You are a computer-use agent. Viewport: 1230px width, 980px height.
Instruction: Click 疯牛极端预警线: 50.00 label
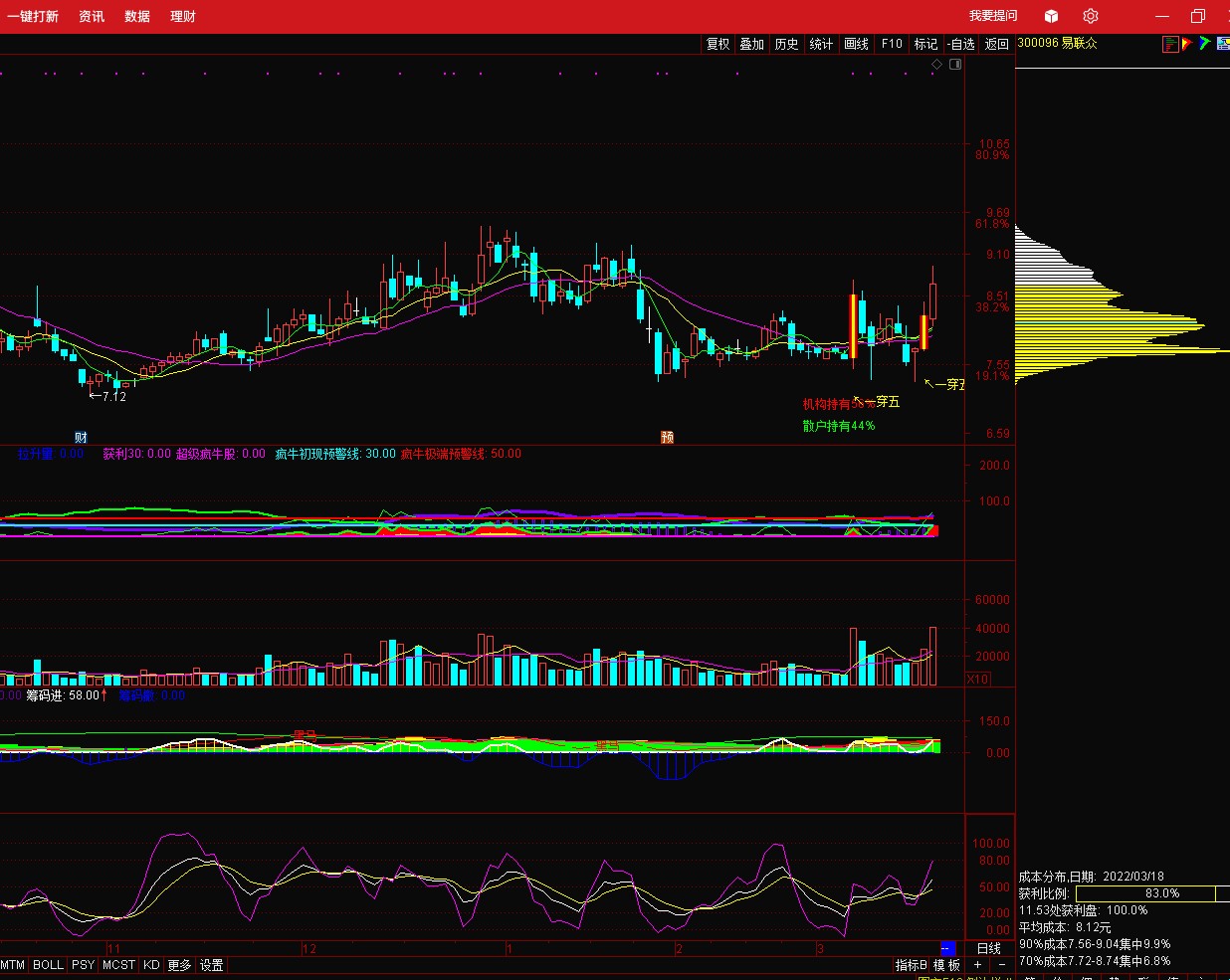461,454
